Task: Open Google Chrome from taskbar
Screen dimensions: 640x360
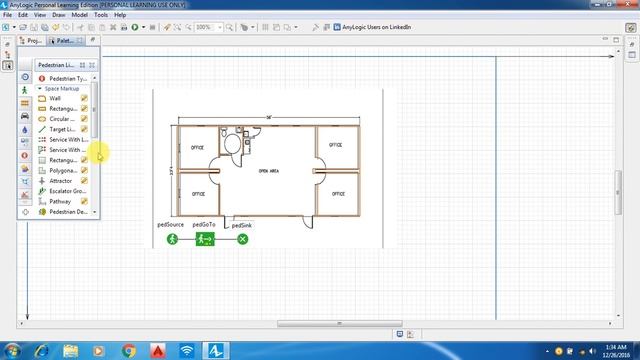Action: 129,351
